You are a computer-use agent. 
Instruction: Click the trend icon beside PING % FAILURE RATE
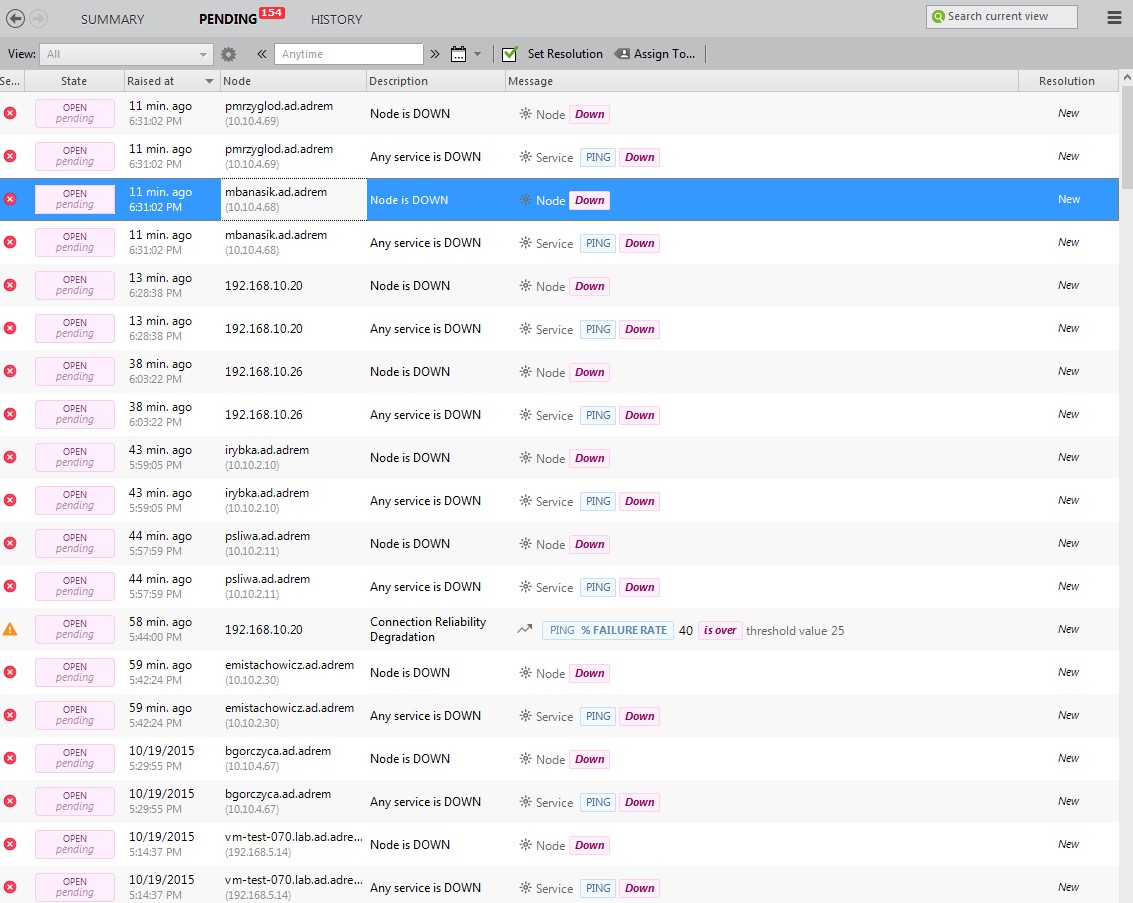524,630
